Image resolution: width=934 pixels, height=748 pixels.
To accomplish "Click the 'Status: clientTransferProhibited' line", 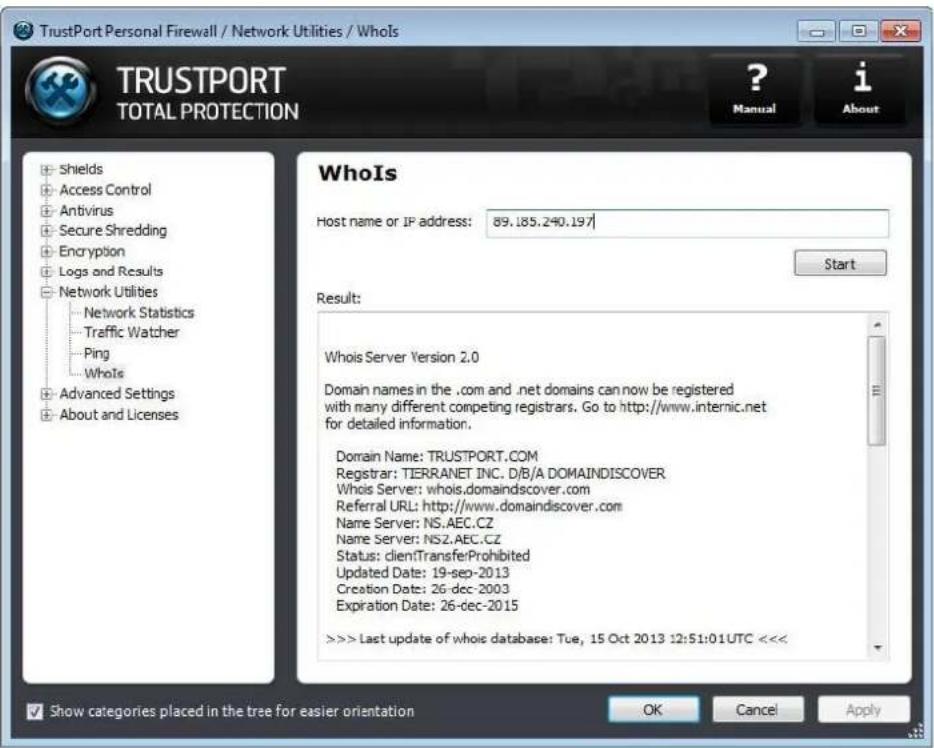I will coord(433,556).
